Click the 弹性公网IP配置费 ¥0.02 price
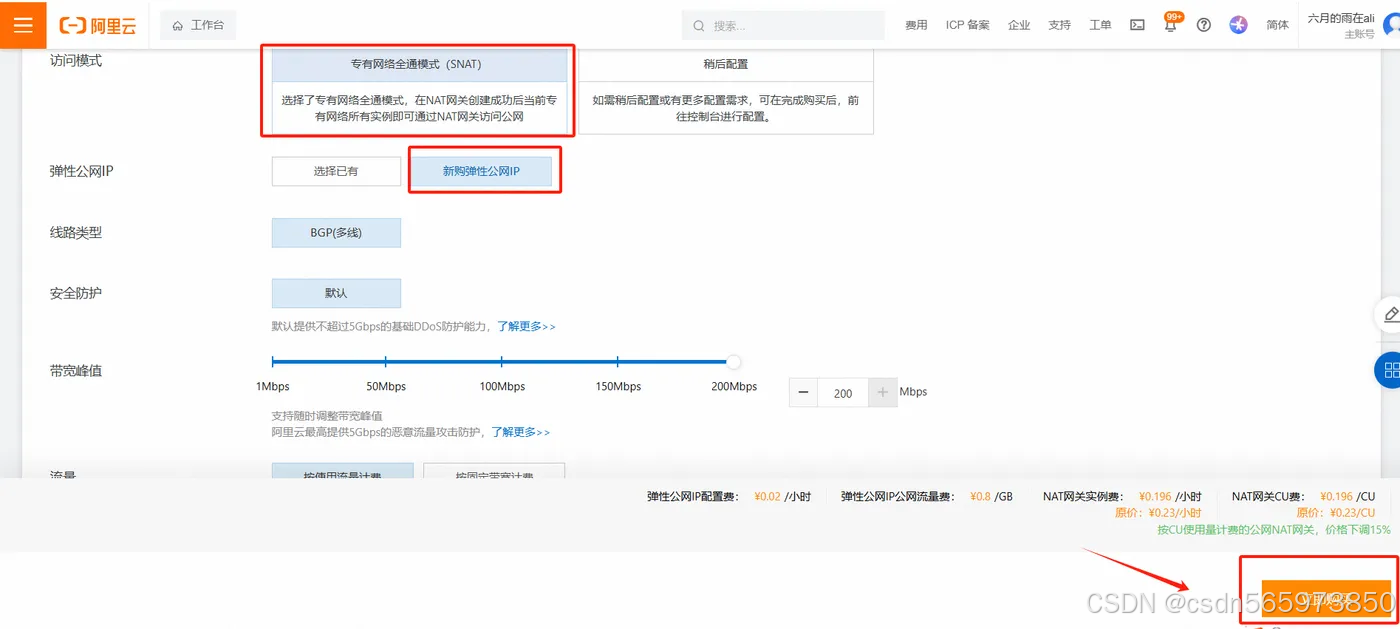The width and height of the screenshot is (1400, 629). point(782,496)
